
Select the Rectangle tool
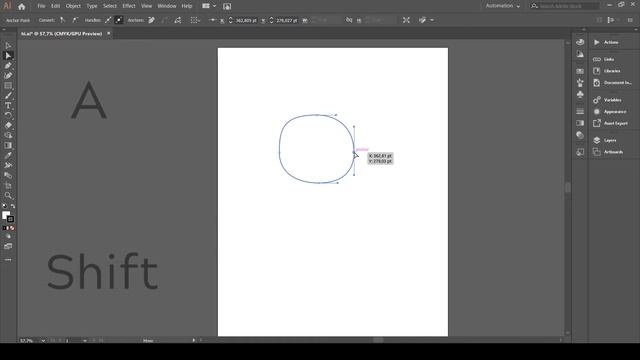pos(8,86)
